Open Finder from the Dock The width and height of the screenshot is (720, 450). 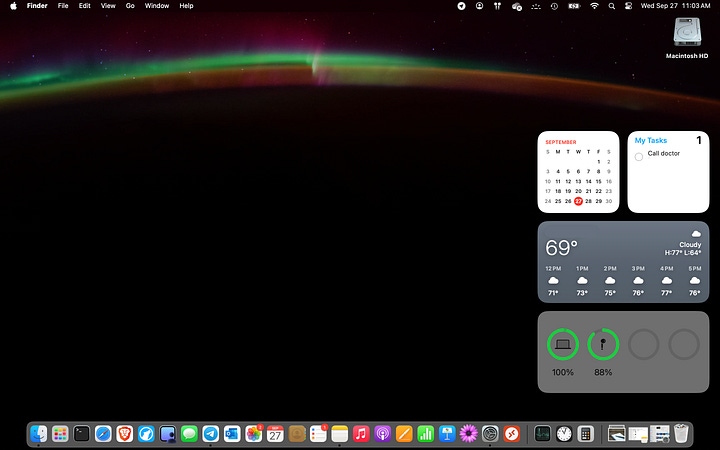[x=39, y=433]
